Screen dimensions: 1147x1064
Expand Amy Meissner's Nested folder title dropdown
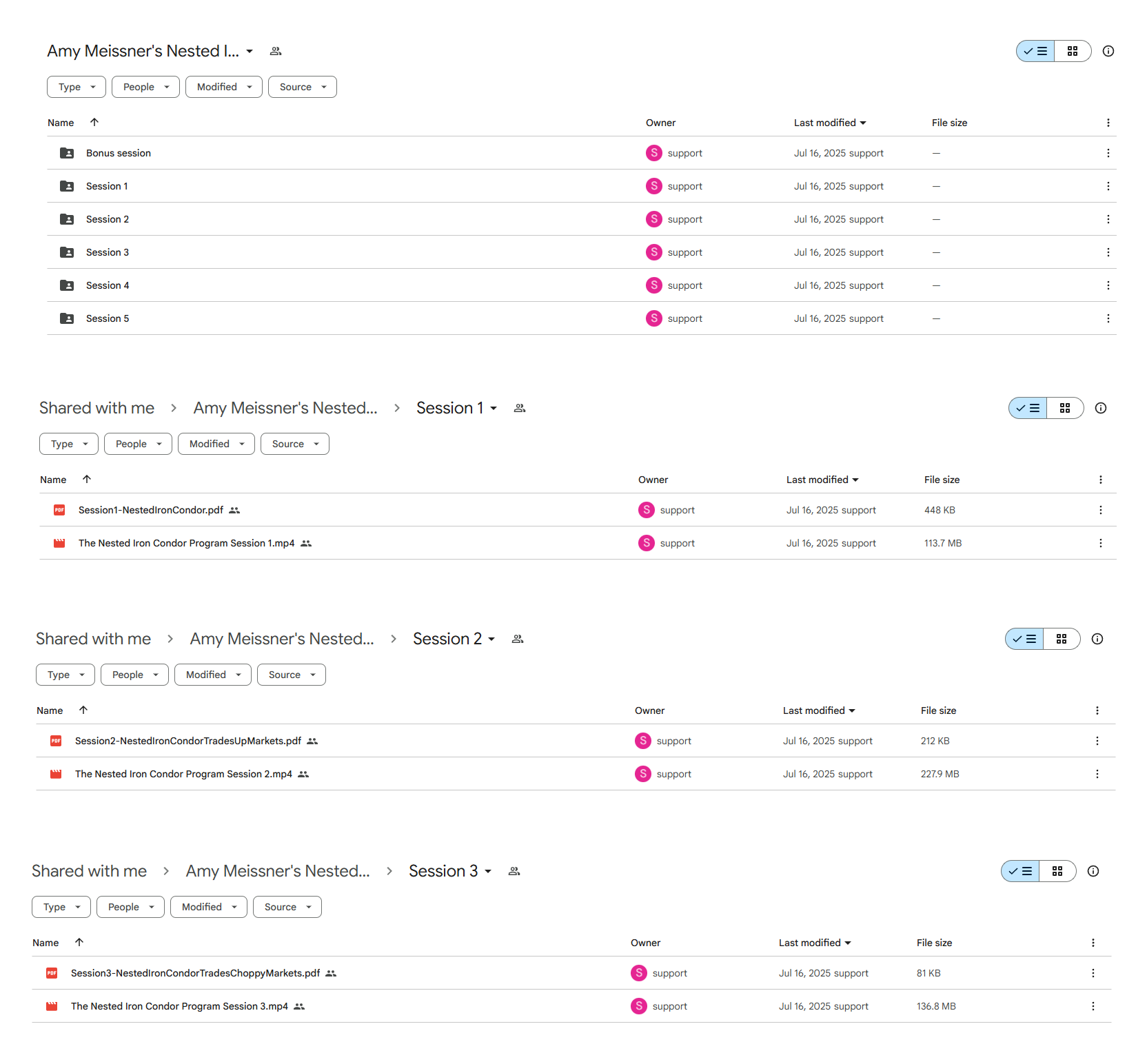point(250,51)
